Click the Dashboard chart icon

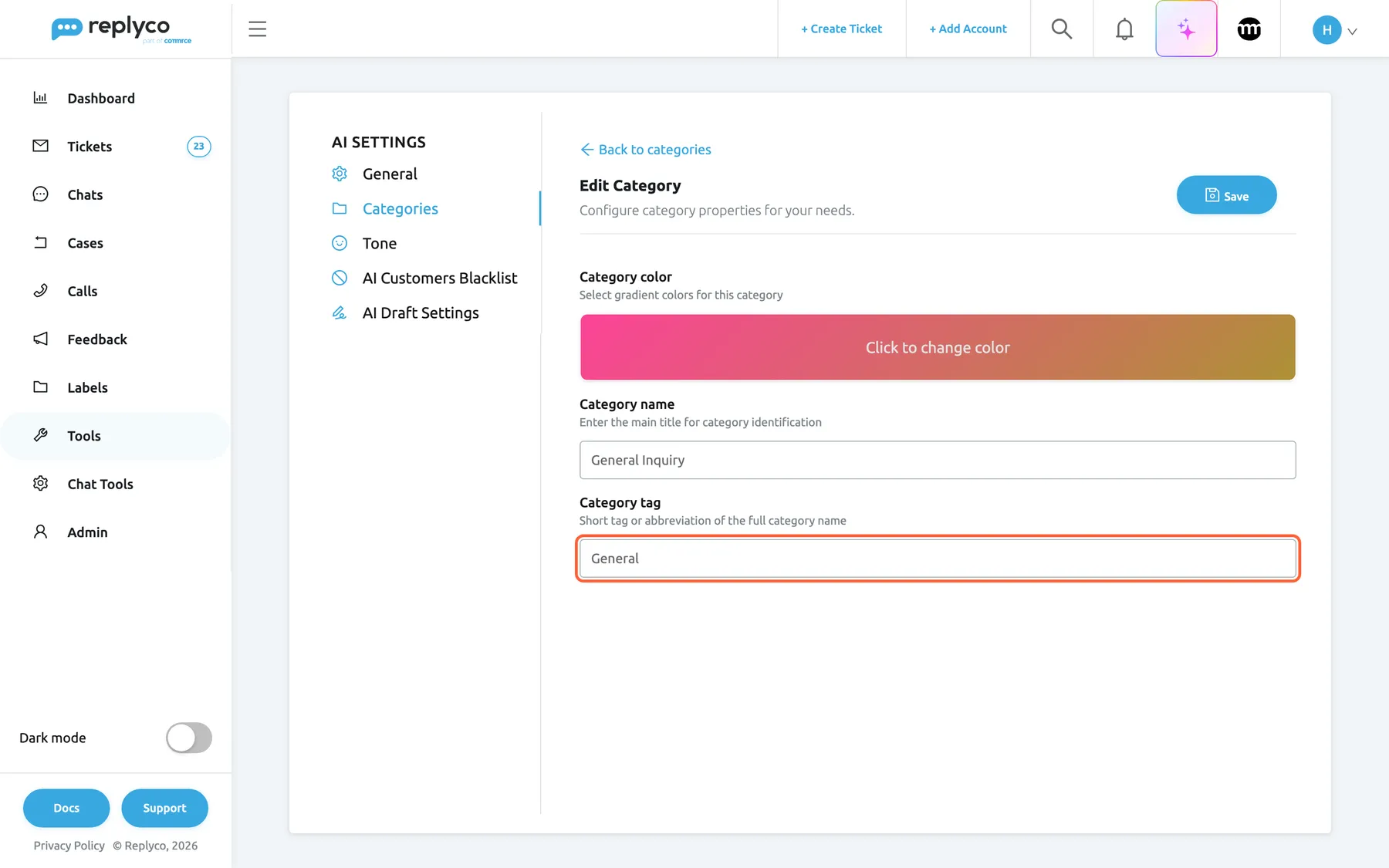[x=40, y=98]
